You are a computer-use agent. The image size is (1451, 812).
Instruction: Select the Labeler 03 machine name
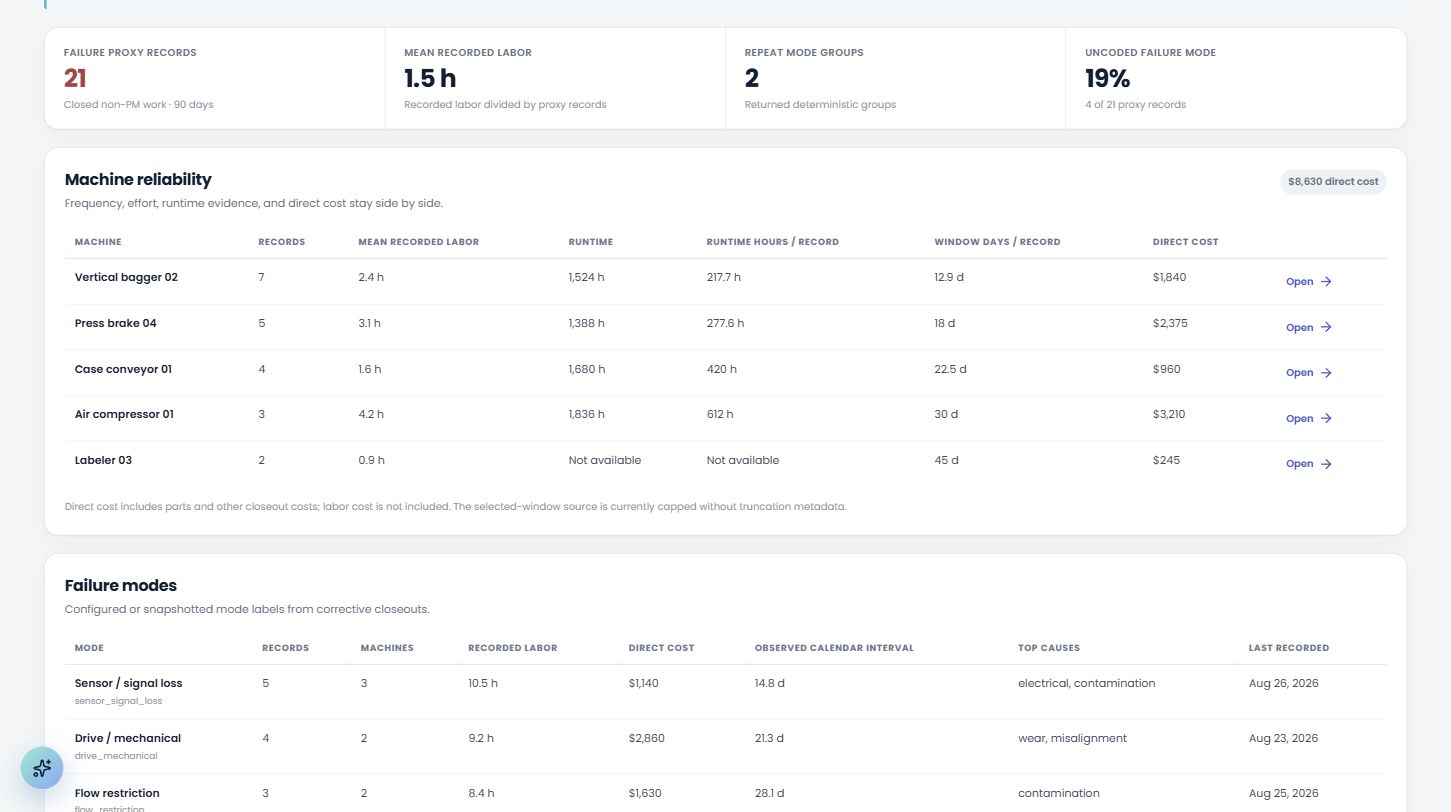tap(103, 460)
